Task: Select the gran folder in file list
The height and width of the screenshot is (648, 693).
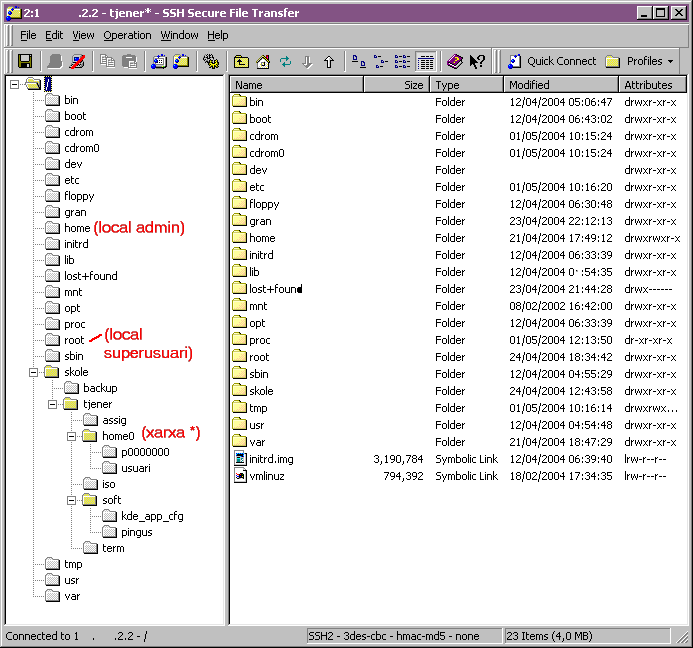Action: [260, 221]
